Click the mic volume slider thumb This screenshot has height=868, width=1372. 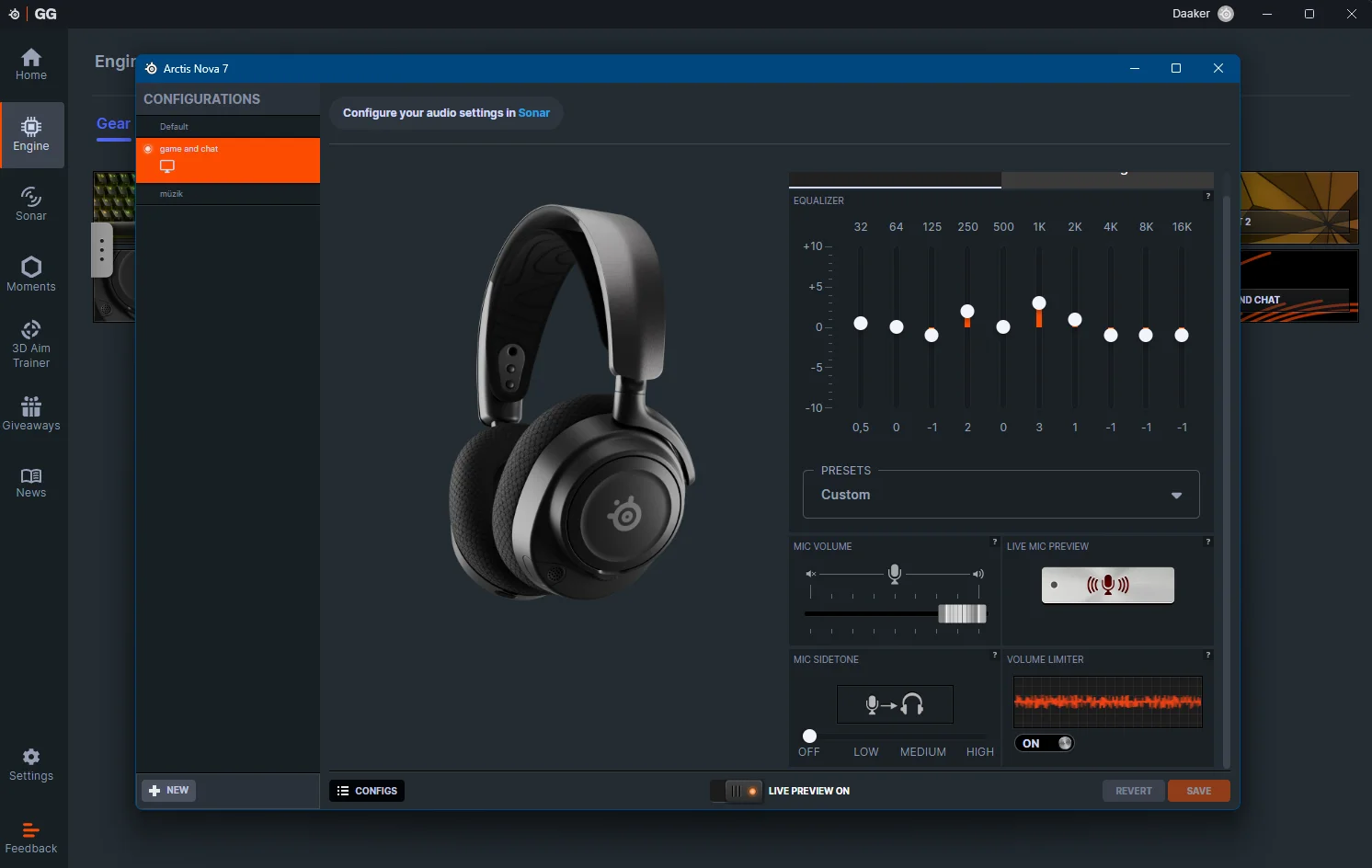click(962, 614)
